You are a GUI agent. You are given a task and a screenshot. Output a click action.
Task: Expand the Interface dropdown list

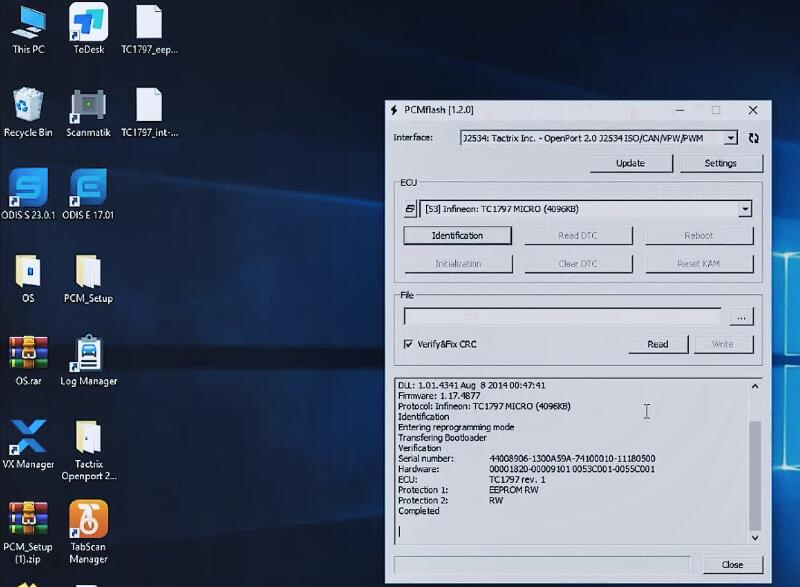click(x=731, y=138)
